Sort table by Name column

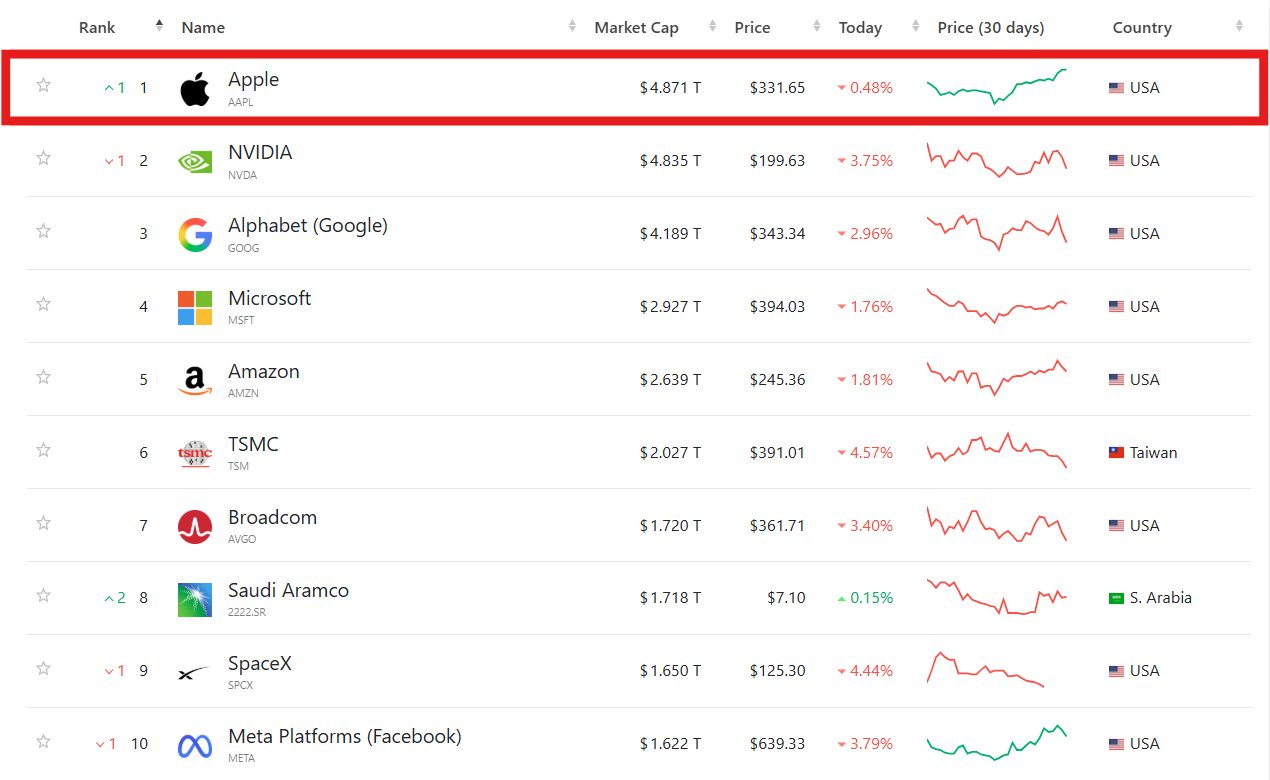[203, 28]
